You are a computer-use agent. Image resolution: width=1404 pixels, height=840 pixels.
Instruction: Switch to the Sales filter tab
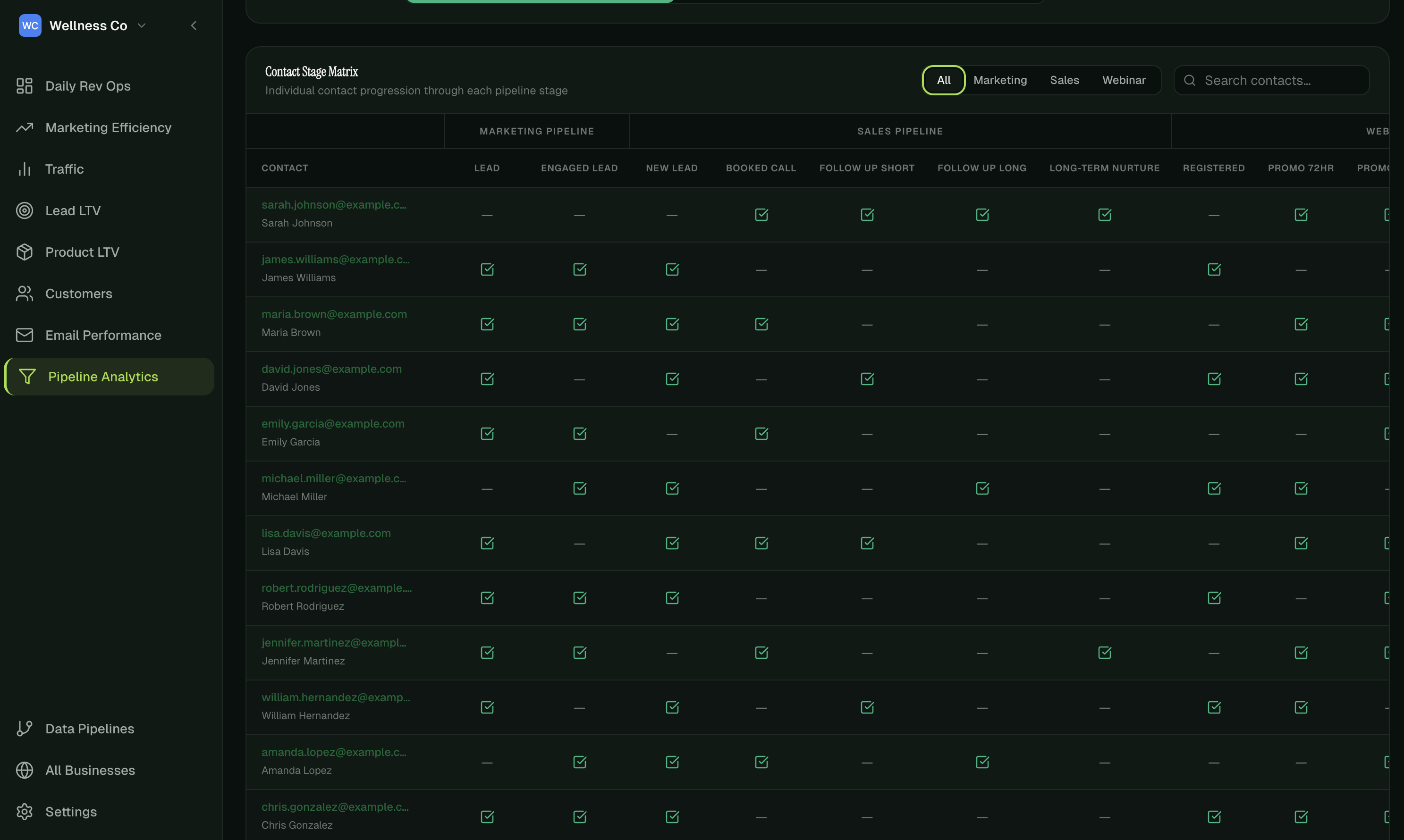(1064, 80)
